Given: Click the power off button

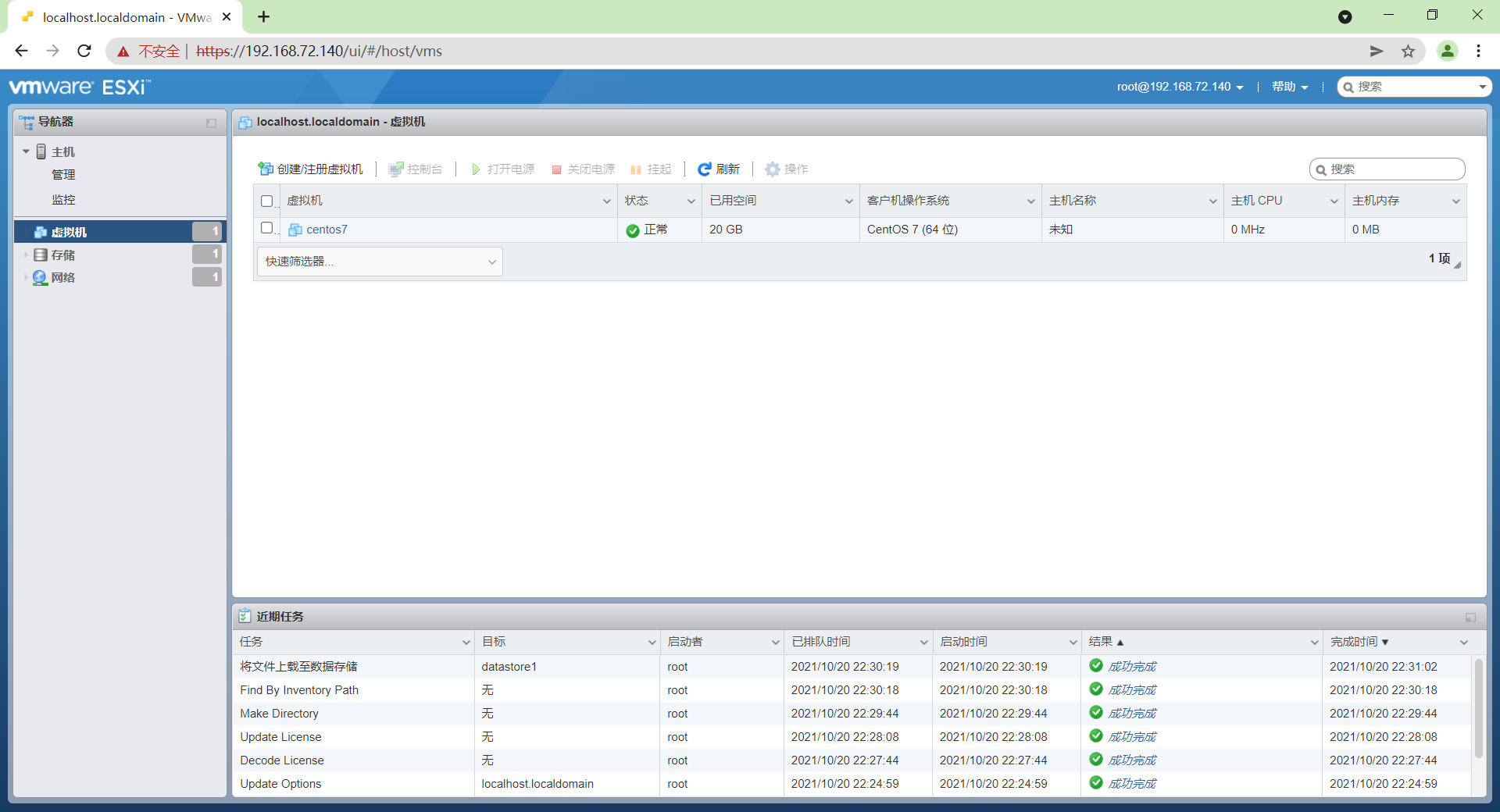Looking at the screenshot, I should [x=583, y=169].
